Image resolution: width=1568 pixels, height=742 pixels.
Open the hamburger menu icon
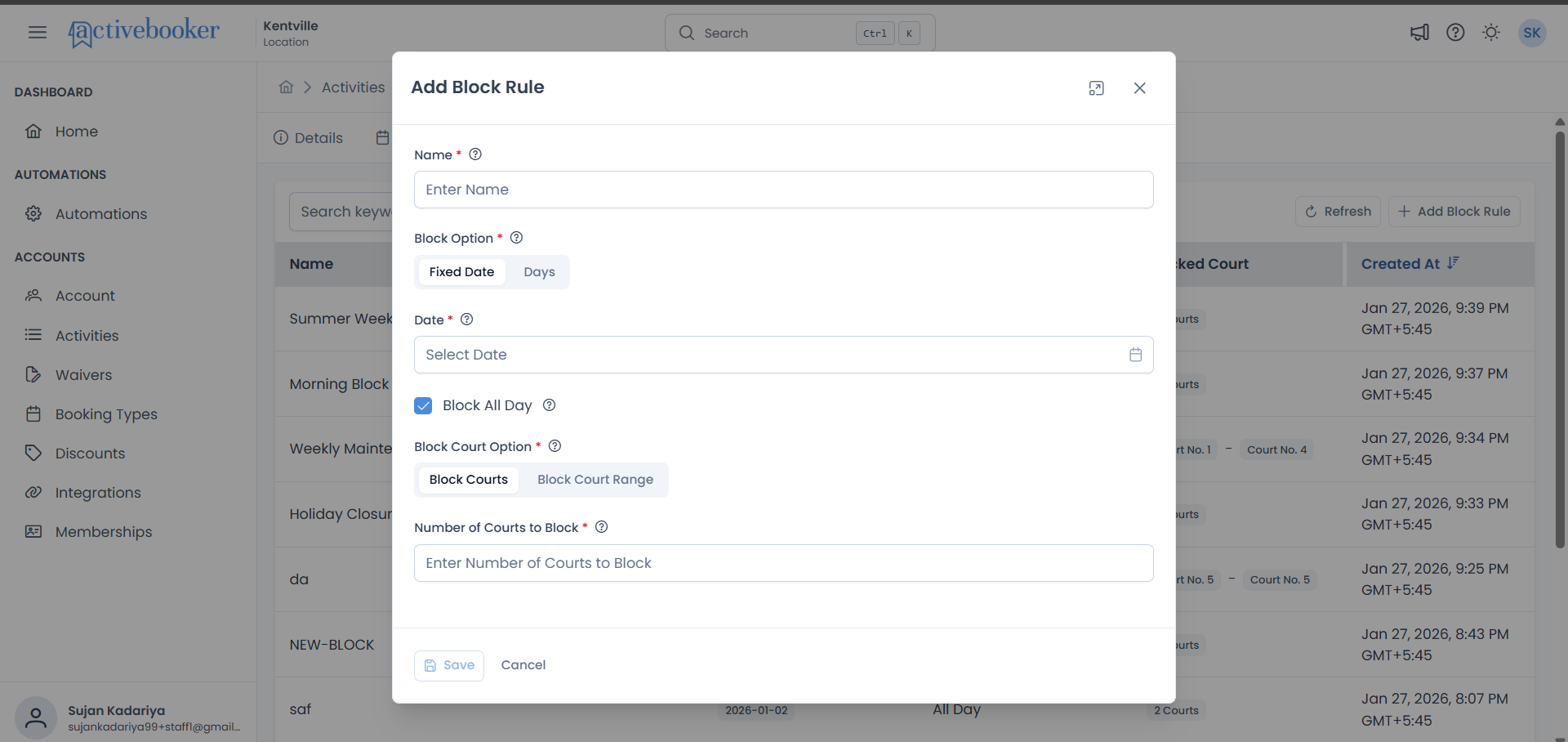(38, 33)
